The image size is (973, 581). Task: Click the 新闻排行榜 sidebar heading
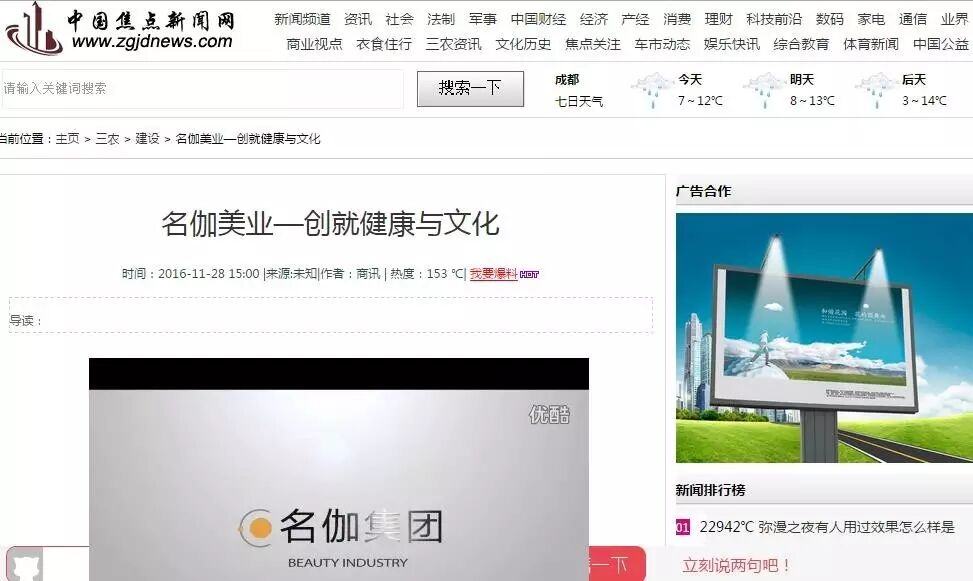pos(711,490)
